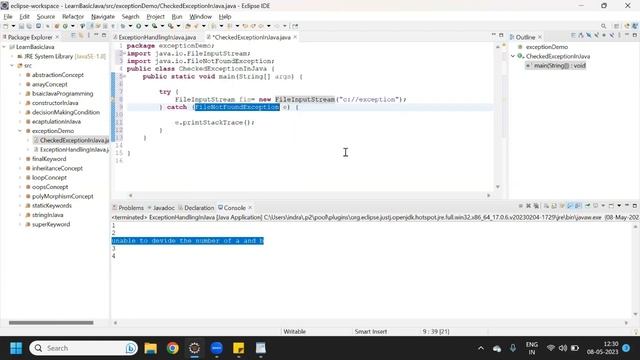Toggle Hide Fields in Outline
The height and width of the screenshot is (360, 640).
(x=589, y=36)
